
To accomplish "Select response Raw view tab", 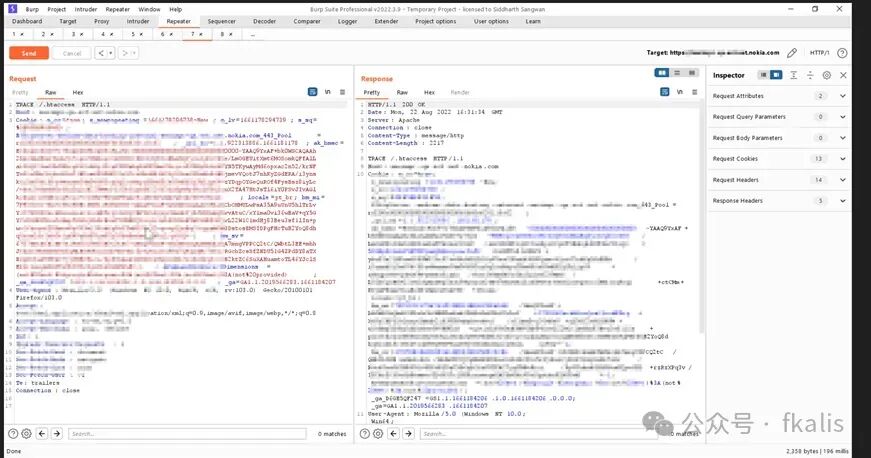I will [x=402, y=92].
